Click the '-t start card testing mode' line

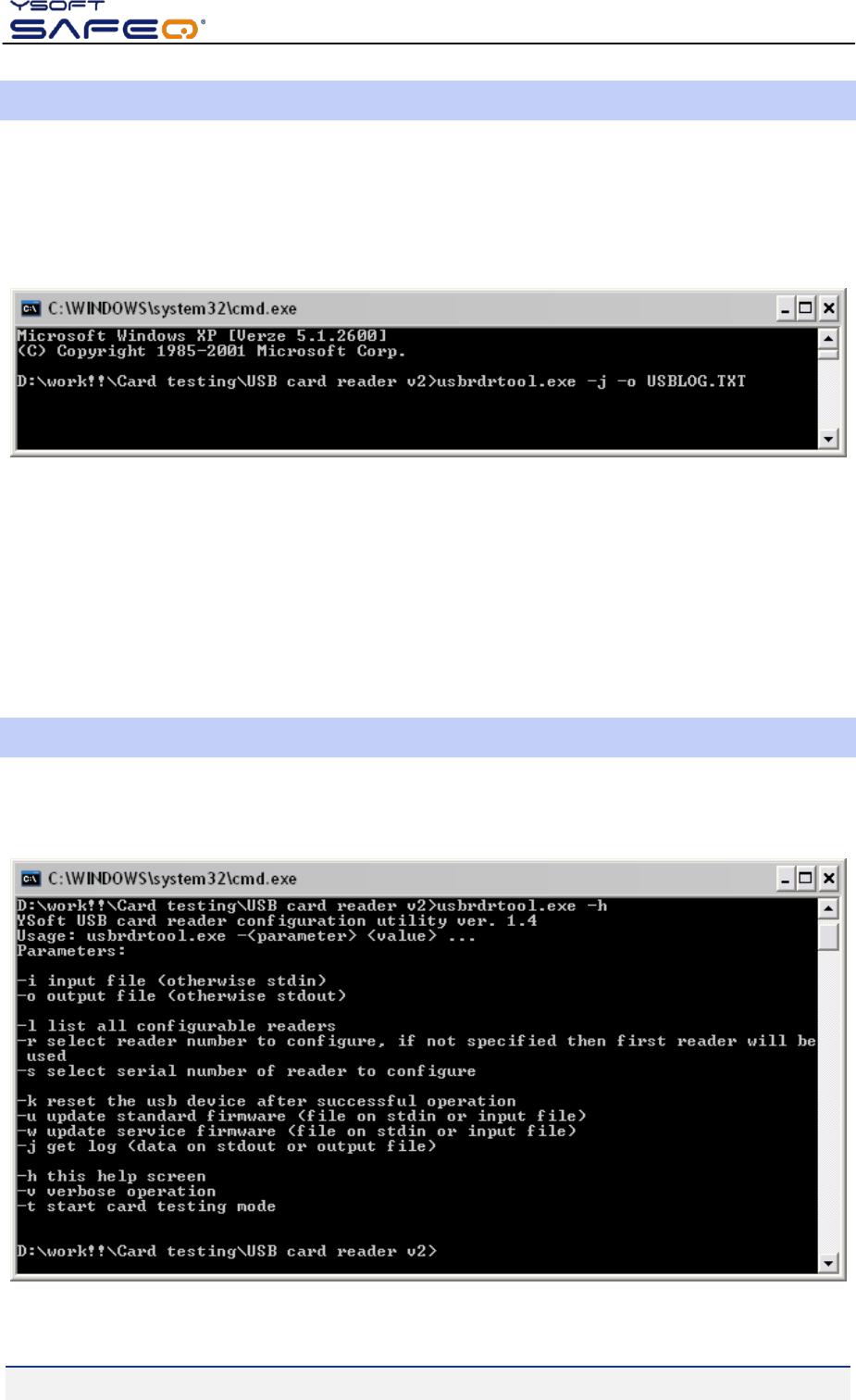pyautogui.click(x=146, y=1206)
